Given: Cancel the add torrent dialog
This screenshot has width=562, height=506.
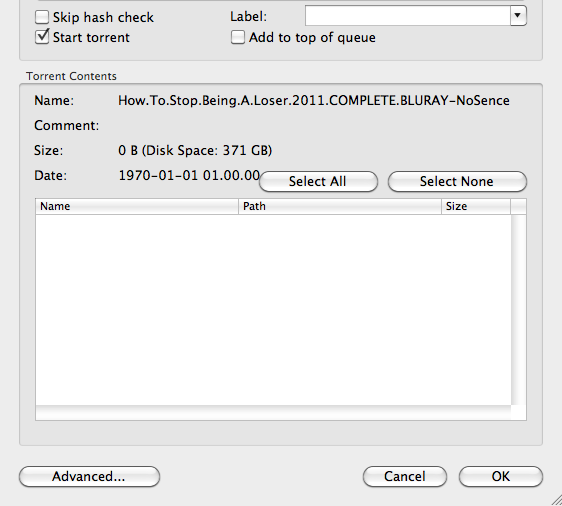Looking at the screenshot, I should (405, 477).
